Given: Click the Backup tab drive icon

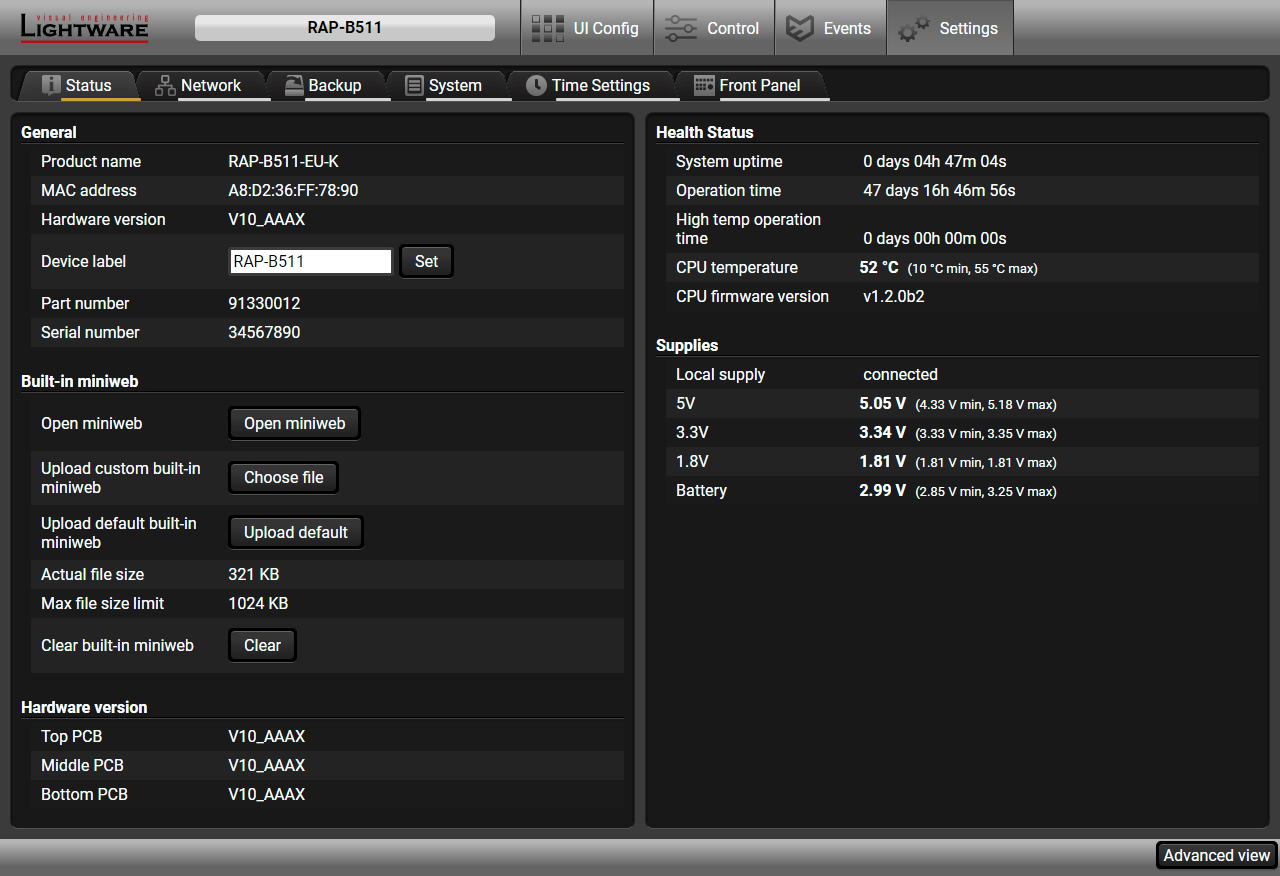Looking at the screenshot, I should [x=294, y=86].
